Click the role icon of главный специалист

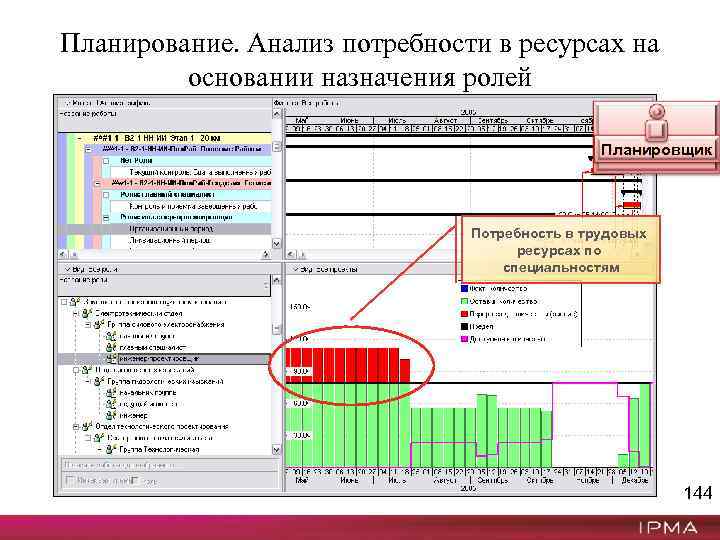[111, 348]
